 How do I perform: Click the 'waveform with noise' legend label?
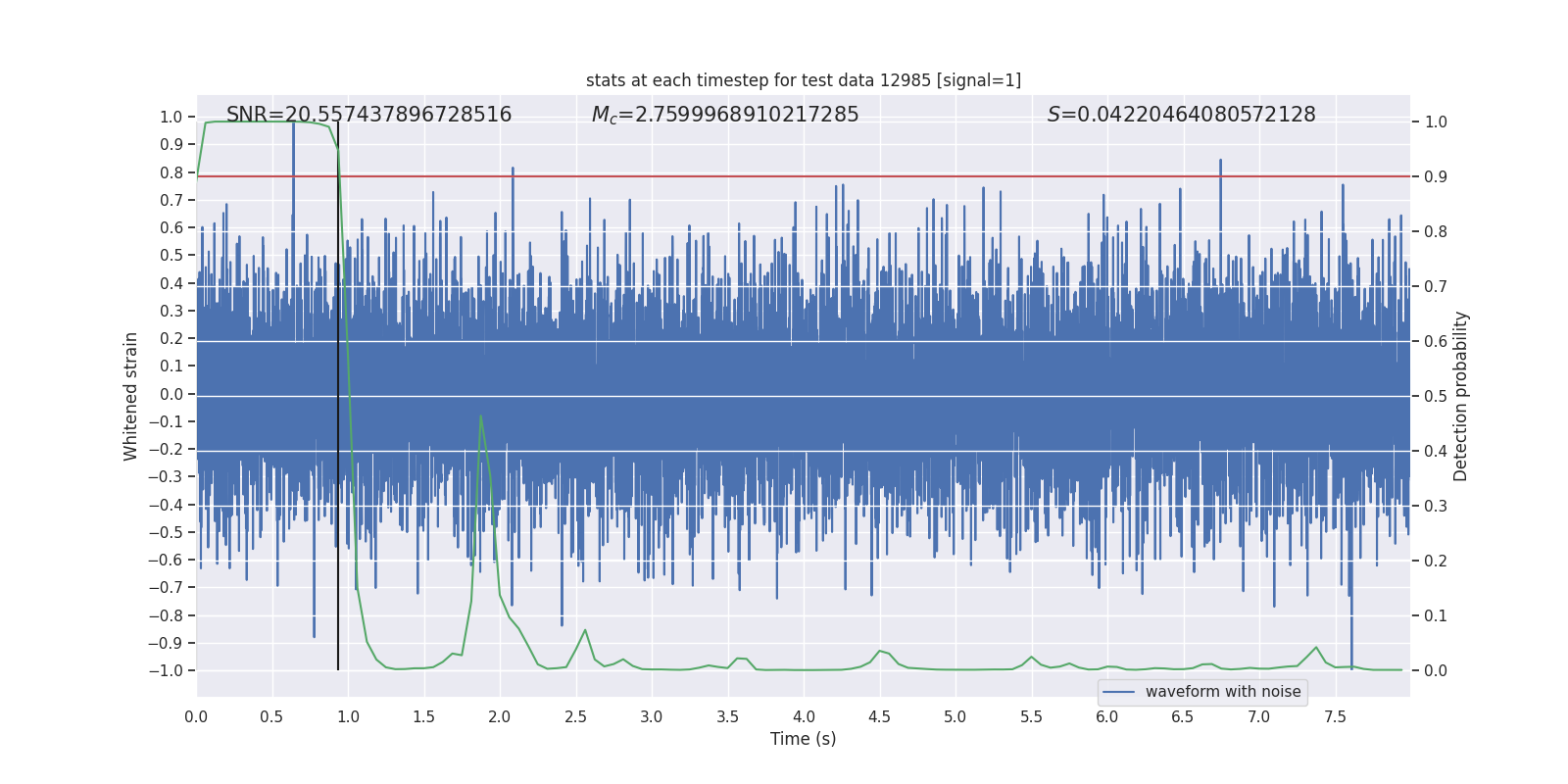[1222, 692]
